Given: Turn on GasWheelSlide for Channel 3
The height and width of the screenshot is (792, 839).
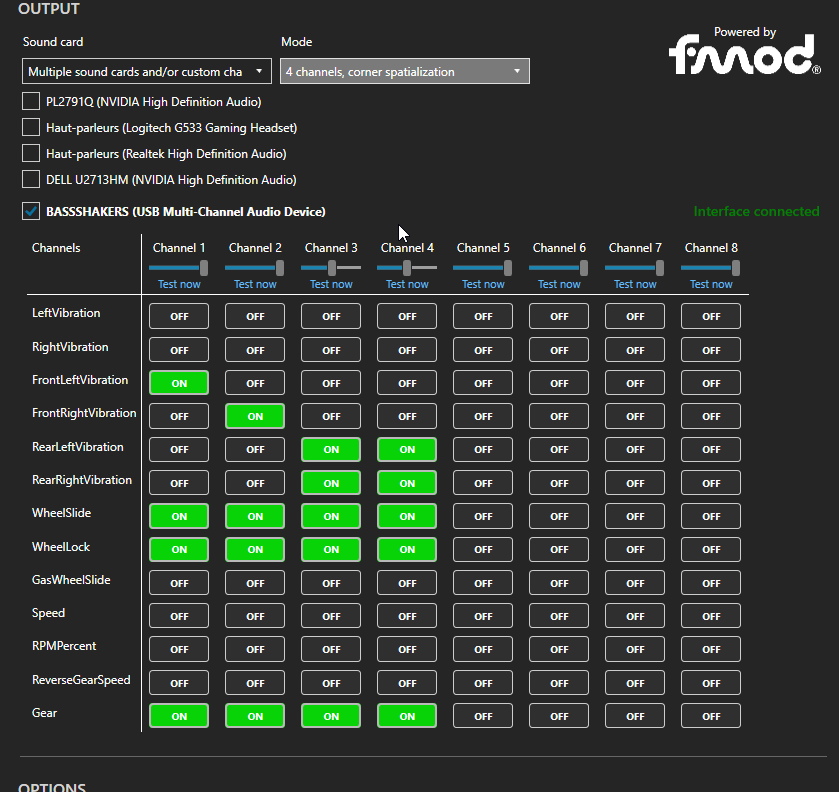Looking at the screenshot, I should tap(331, 583).
